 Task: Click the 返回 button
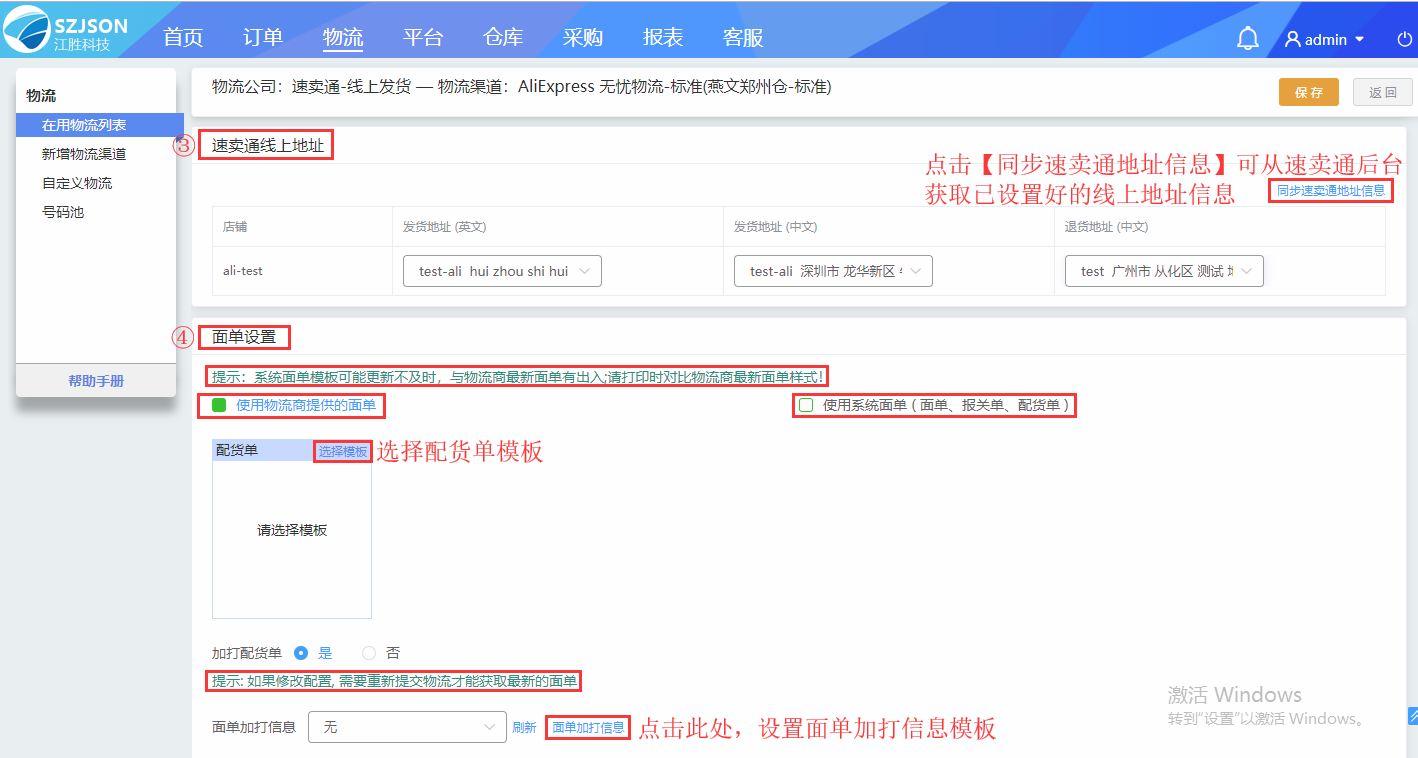click(x=1383, y=92)
